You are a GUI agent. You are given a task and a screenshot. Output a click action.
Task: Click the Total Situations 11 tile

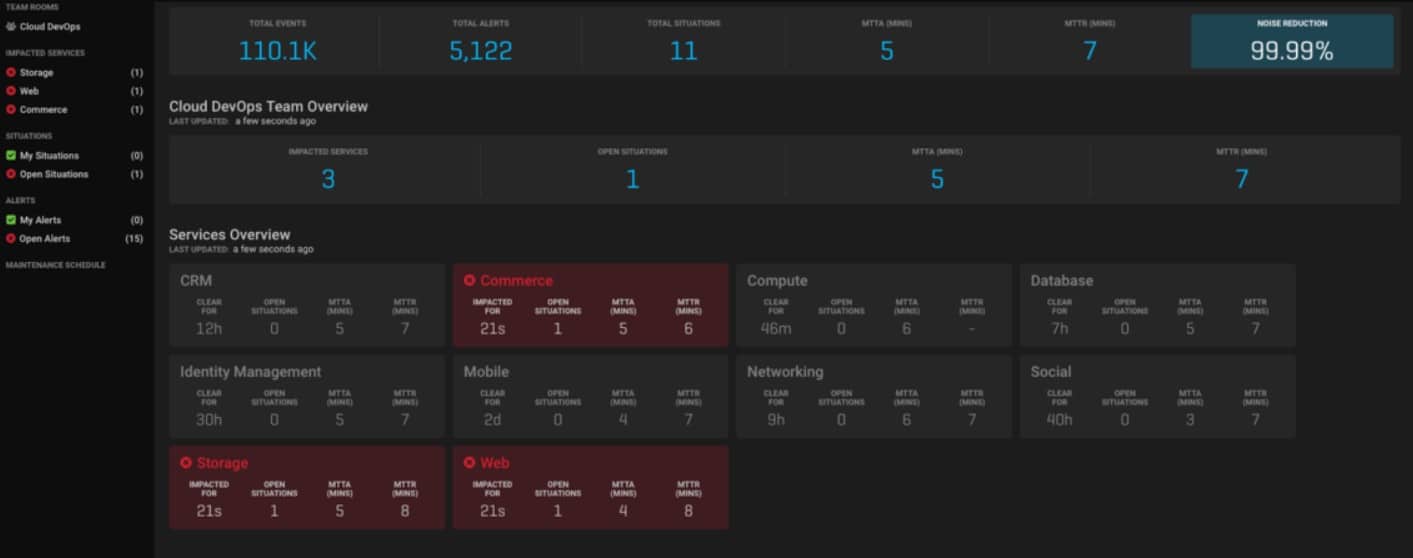pyautogui.click(x=684, y=41)
